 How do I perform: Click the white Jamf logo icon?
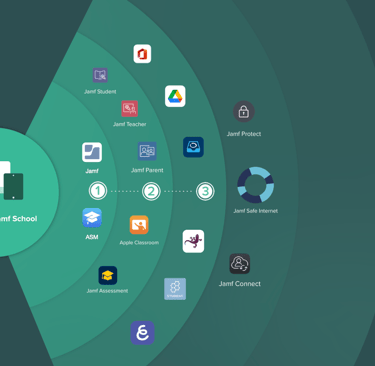pyautogui.click(x=92, y=152)
